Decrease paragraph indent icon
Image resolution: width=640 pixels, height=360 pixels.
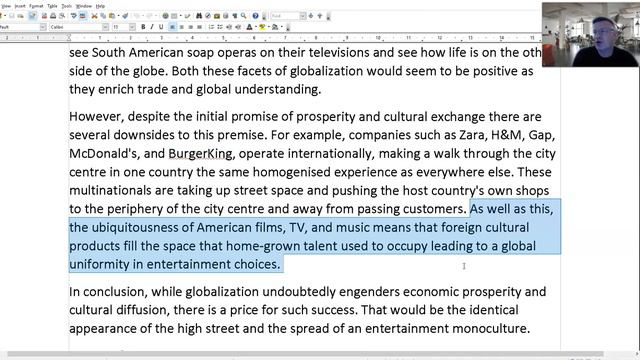229,27
